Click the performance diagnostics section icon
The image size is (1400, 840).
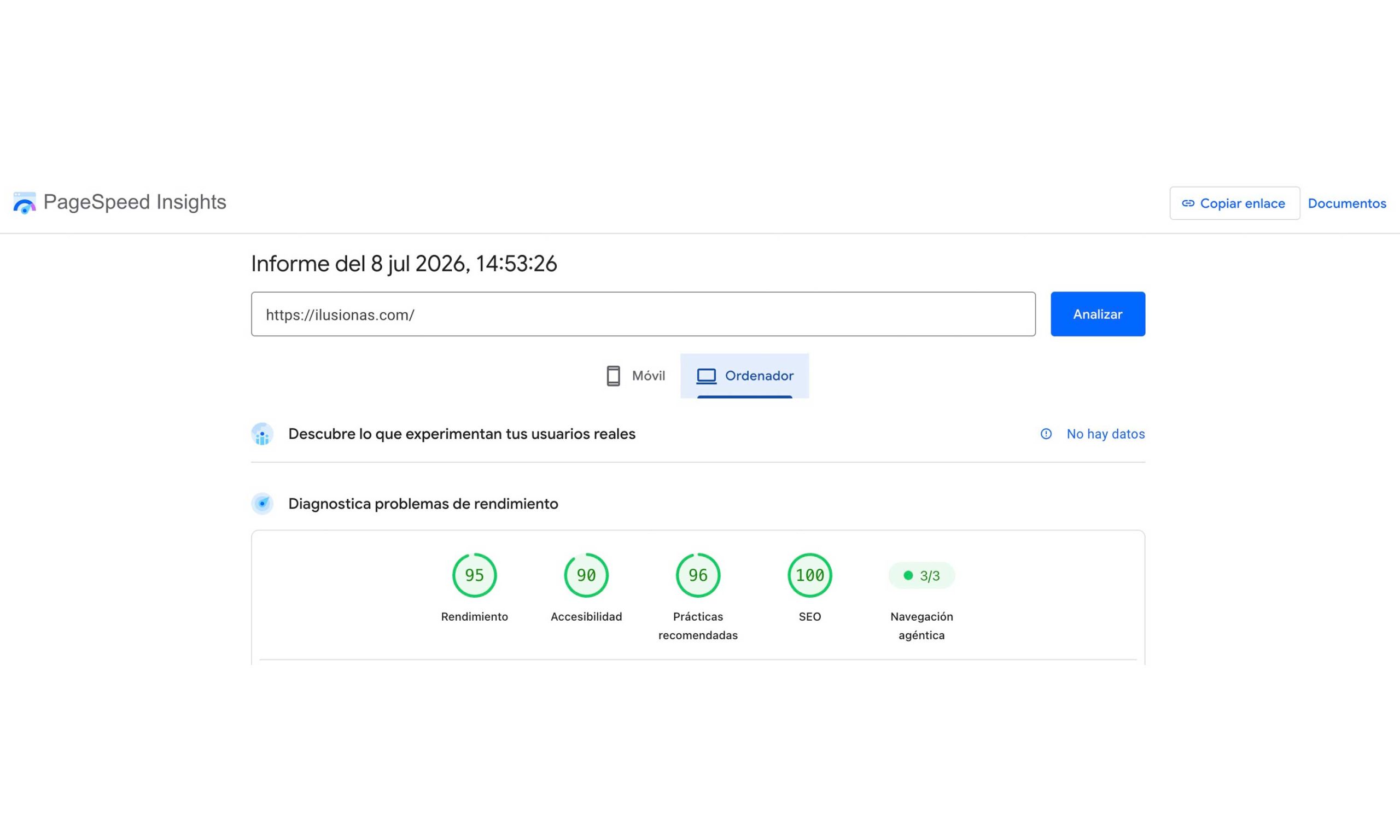pyautogui.click(x=262, y=504)
